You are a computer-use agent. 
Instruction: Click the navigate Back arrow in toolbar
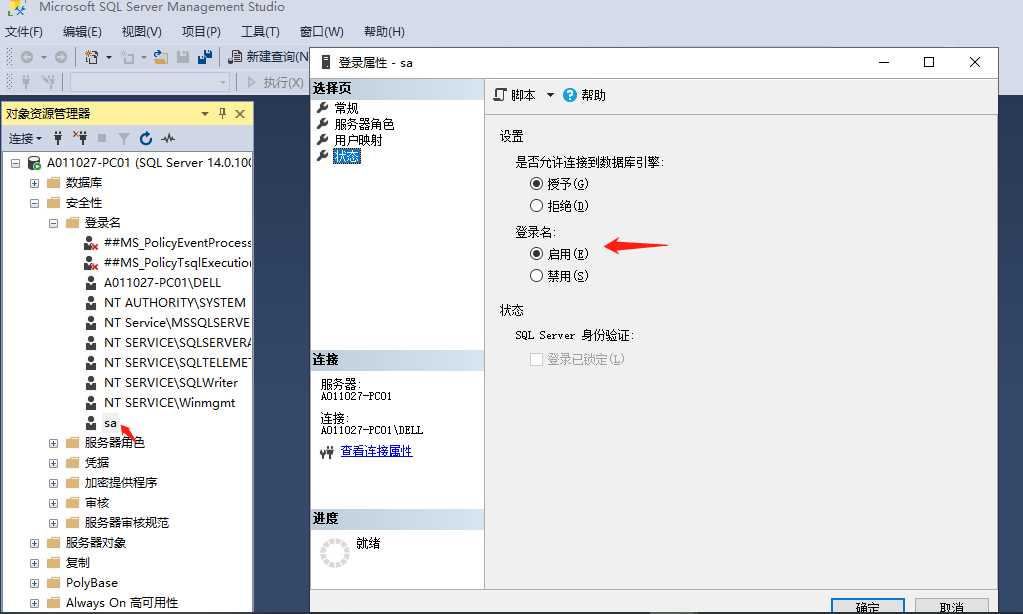tap(27, 57)
